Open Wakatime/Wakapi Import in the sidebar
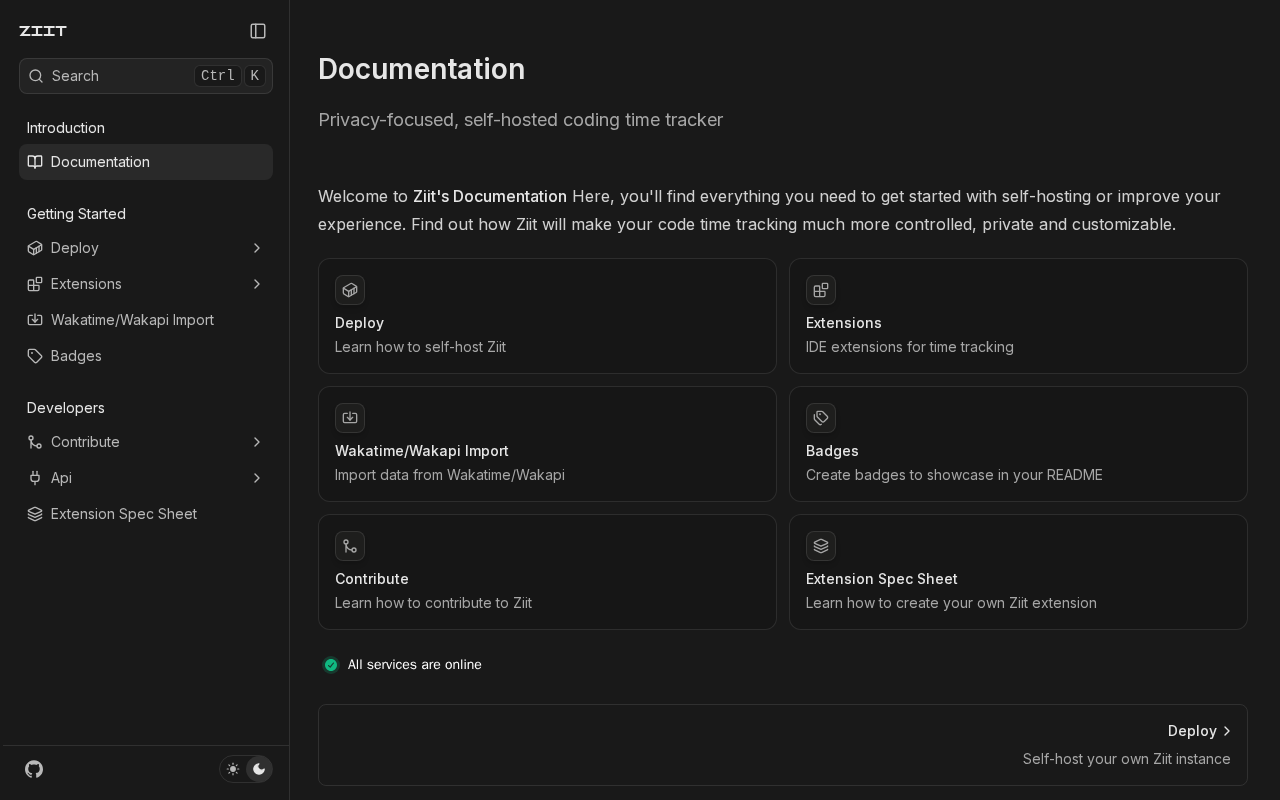This screenshot has width=1280, height=800. 146,320
